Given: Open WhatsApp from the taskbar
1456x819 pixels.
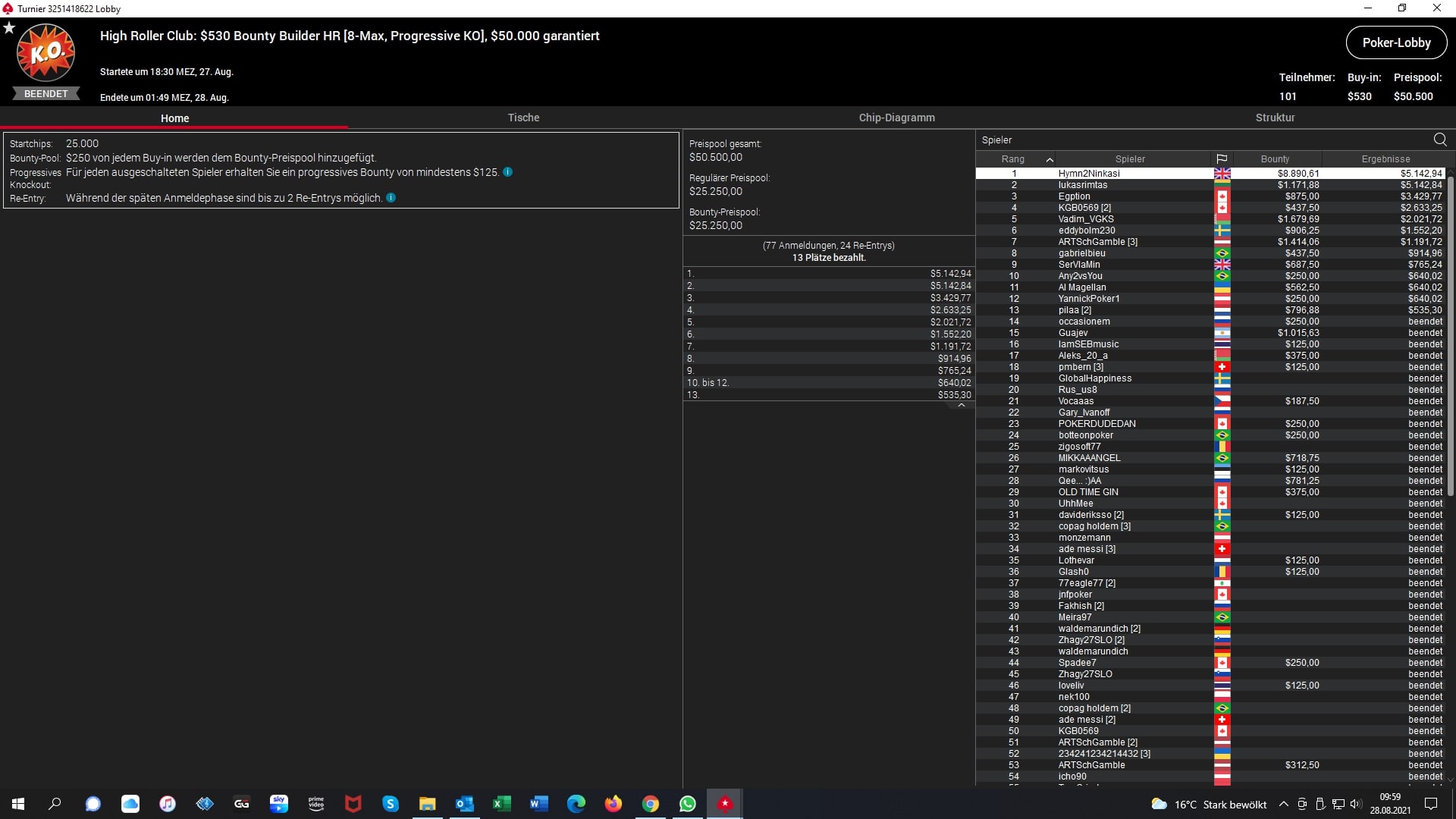Looking at the screenshot, I should pos(688,804).
